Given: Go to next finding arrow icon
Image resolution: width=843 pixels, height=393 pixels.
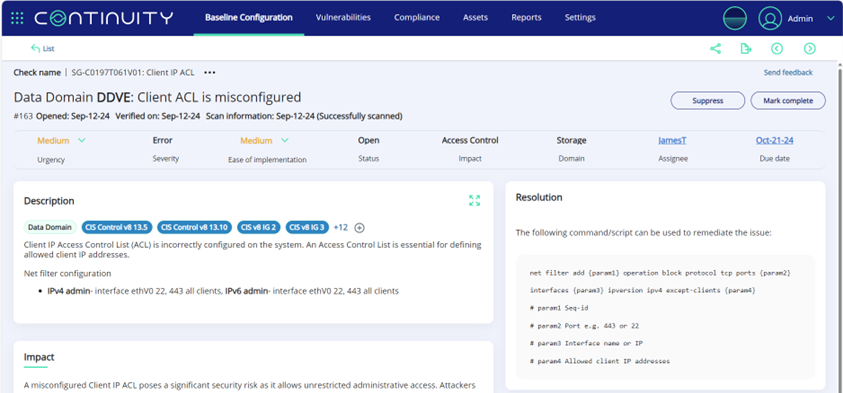Looking at the screenshot, I should tap(810, 49).
